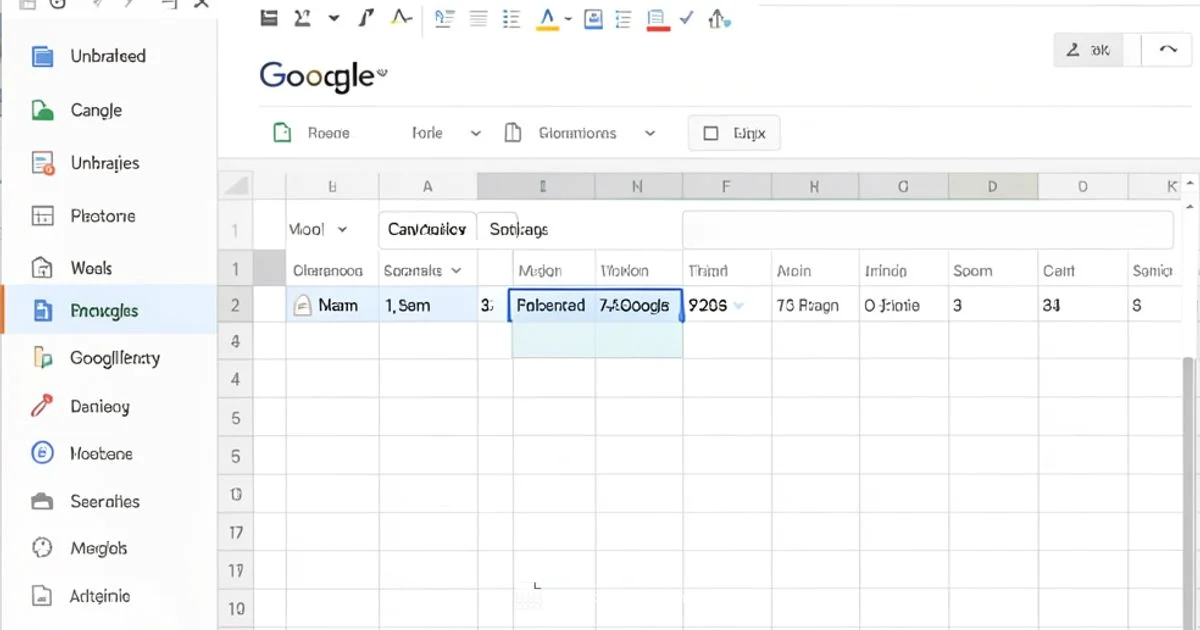Toggle the Bhjx checkbox
The image size is (1200, 630).
711,133
